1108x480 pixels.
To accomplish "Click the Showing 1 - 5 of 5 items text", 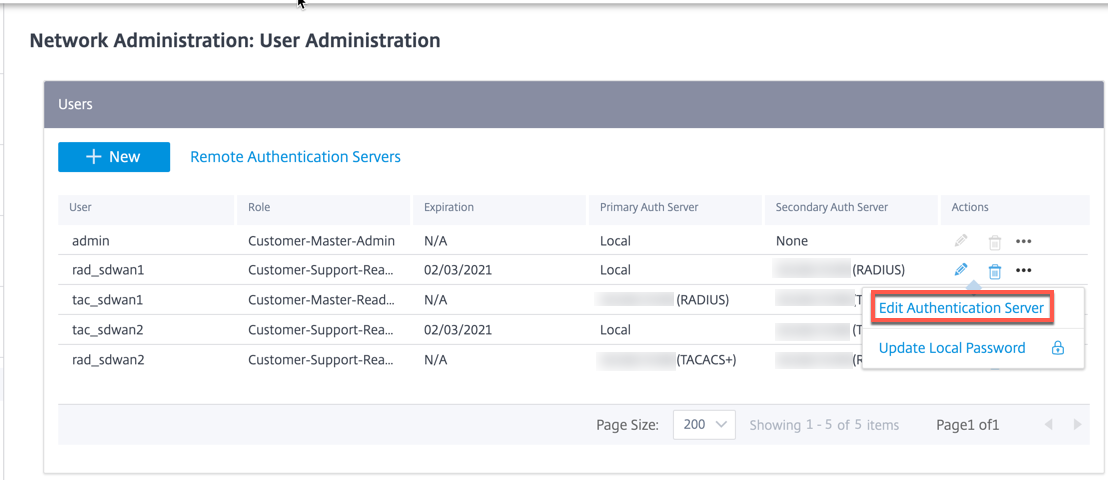I will pos(824,425).
